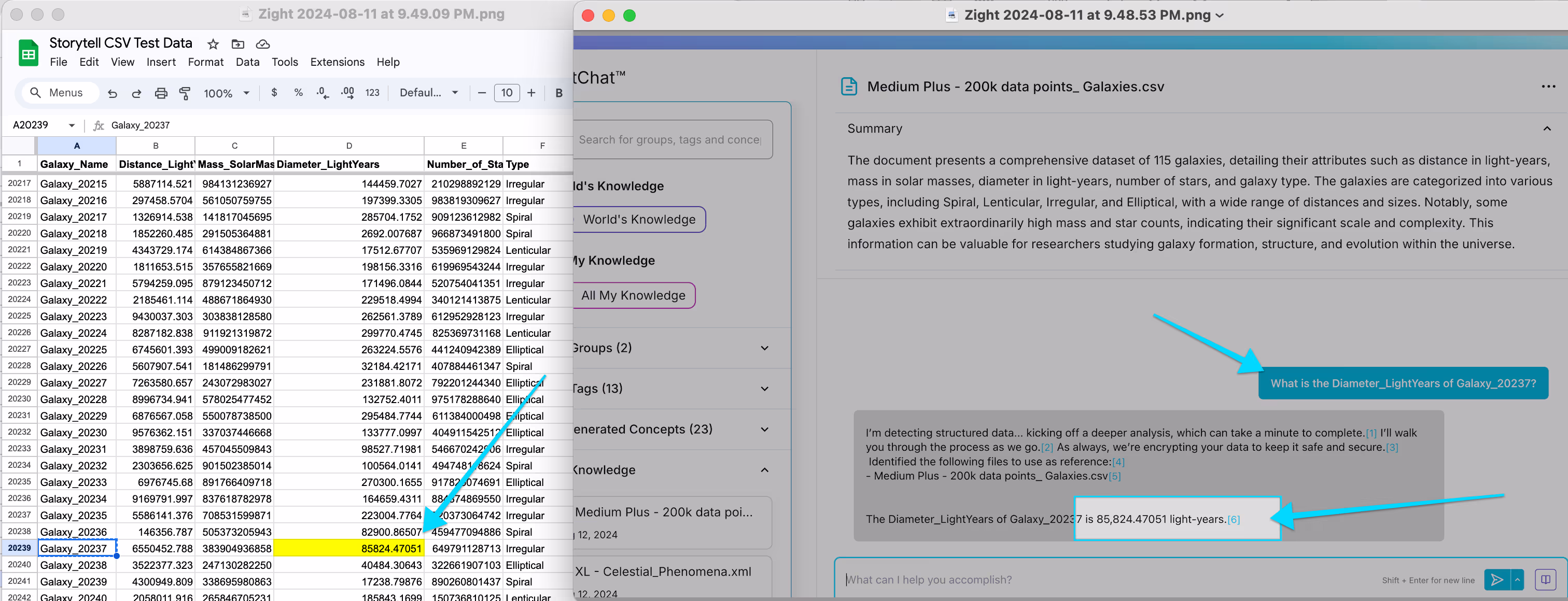Check the cloud save status icon

point(263,44)
